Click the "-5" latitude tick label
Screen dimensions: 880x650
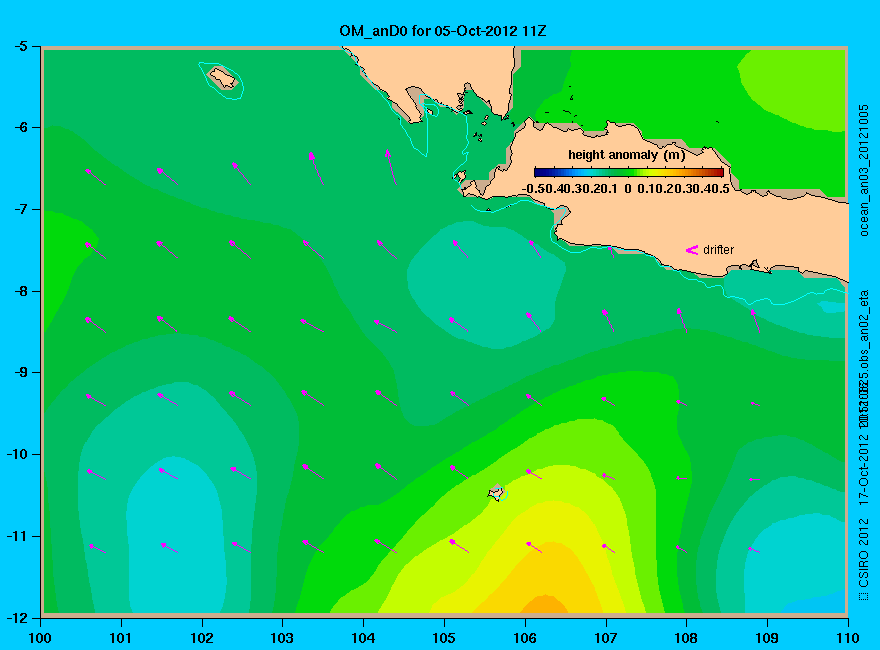pyautogui.click(x=20, y=47)
